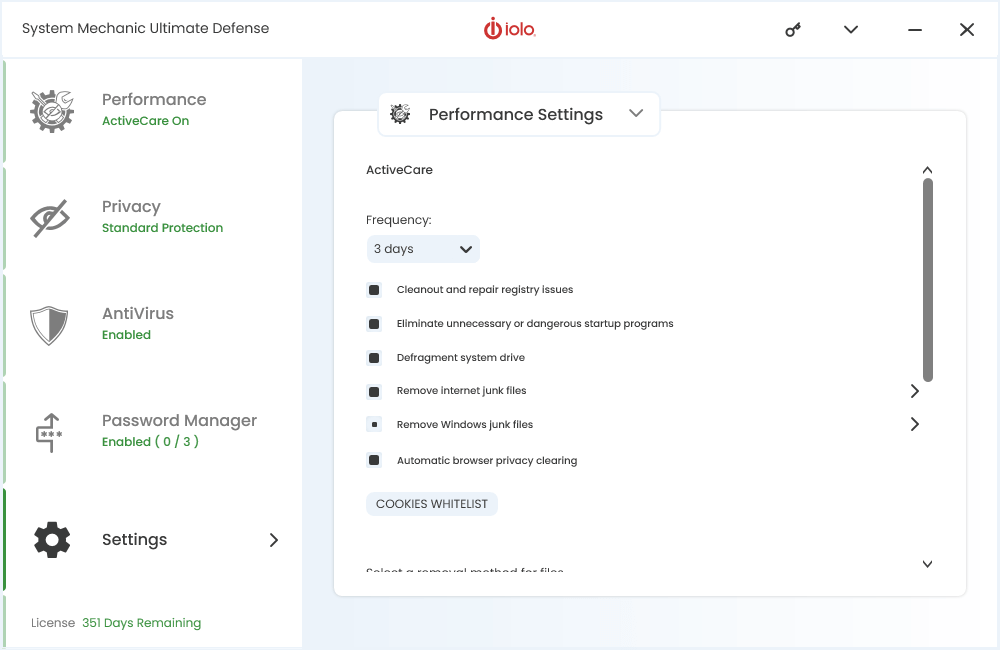Toggle Defragment system drive option

click(x=374, y=357)
